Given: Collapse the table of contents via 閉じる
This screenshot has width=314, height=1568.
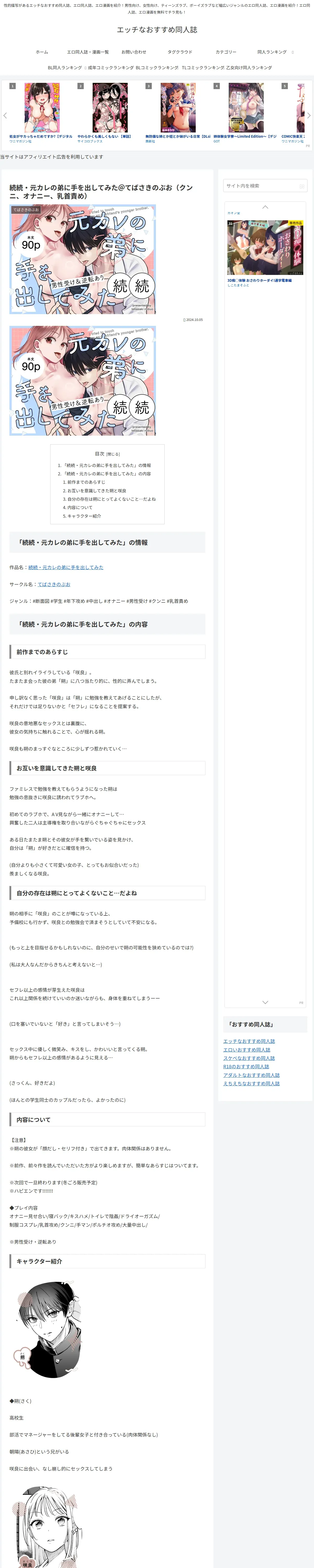Looking at the screenshot, I should click(113, 454).
